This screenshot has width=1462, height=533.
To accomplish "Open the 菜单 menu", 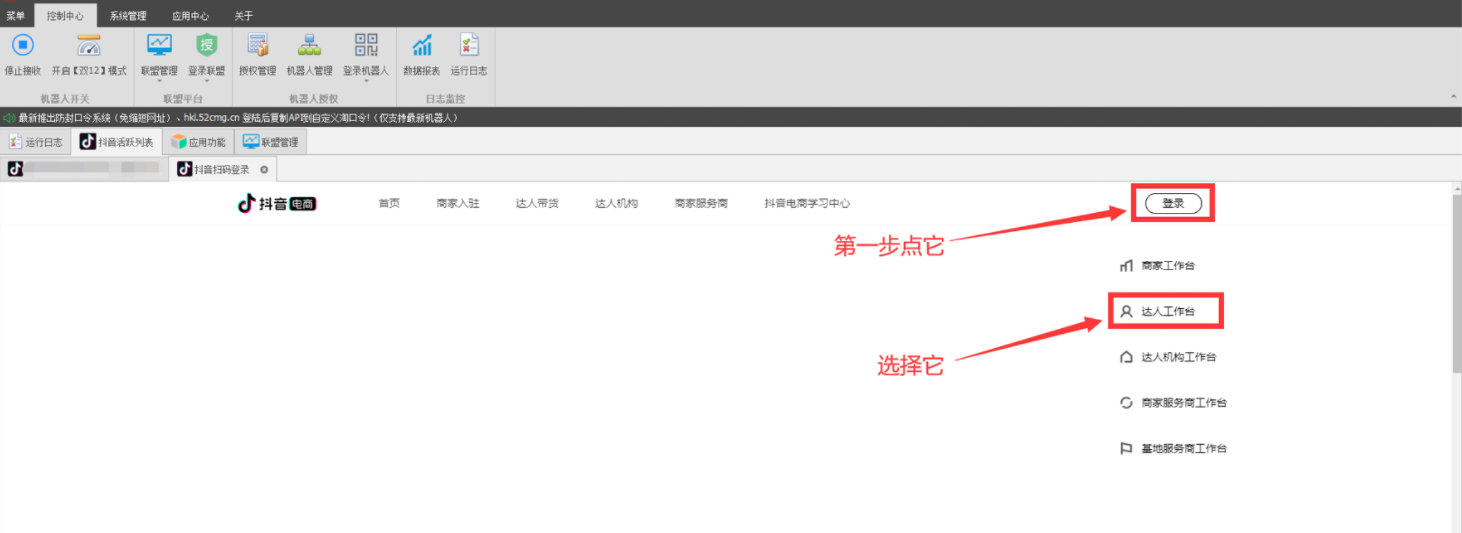I will click(16, 16).
